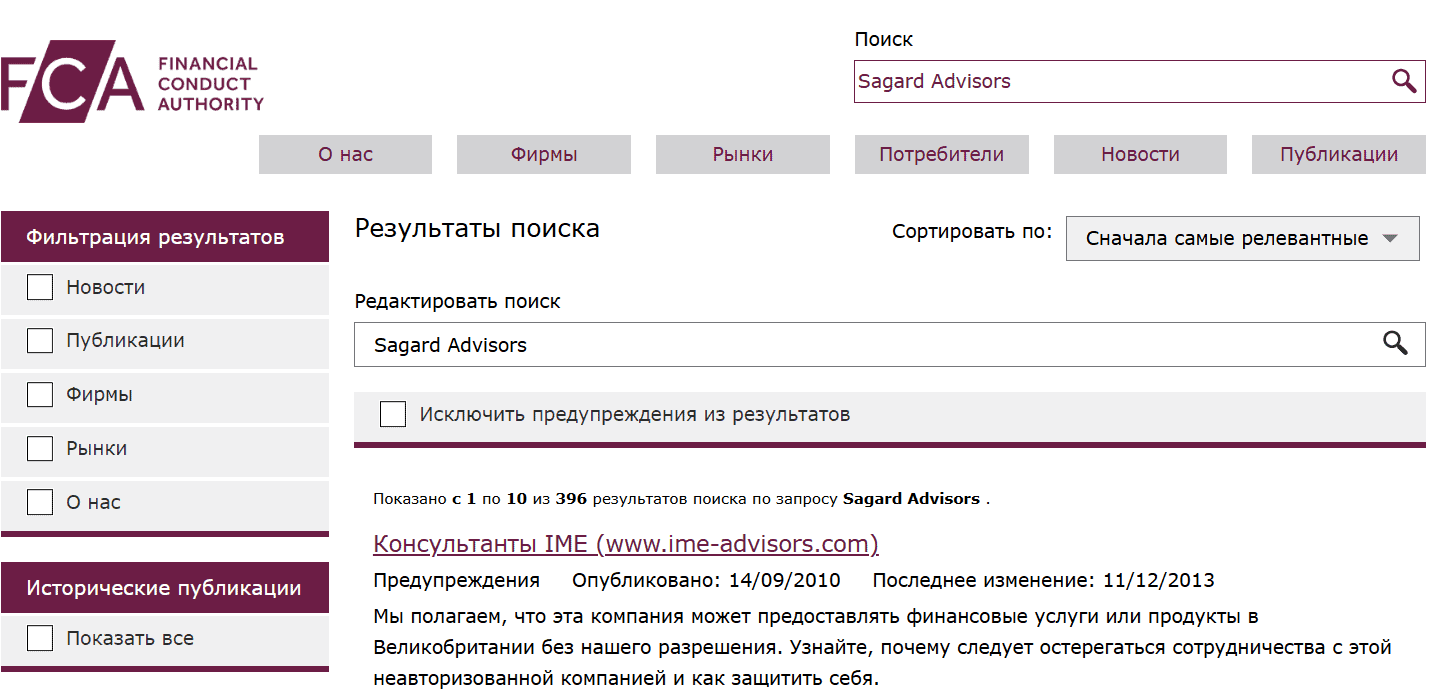Check the Публикации filter in the sidebar
Screen dimensions: 1430x694
[39, 340]
